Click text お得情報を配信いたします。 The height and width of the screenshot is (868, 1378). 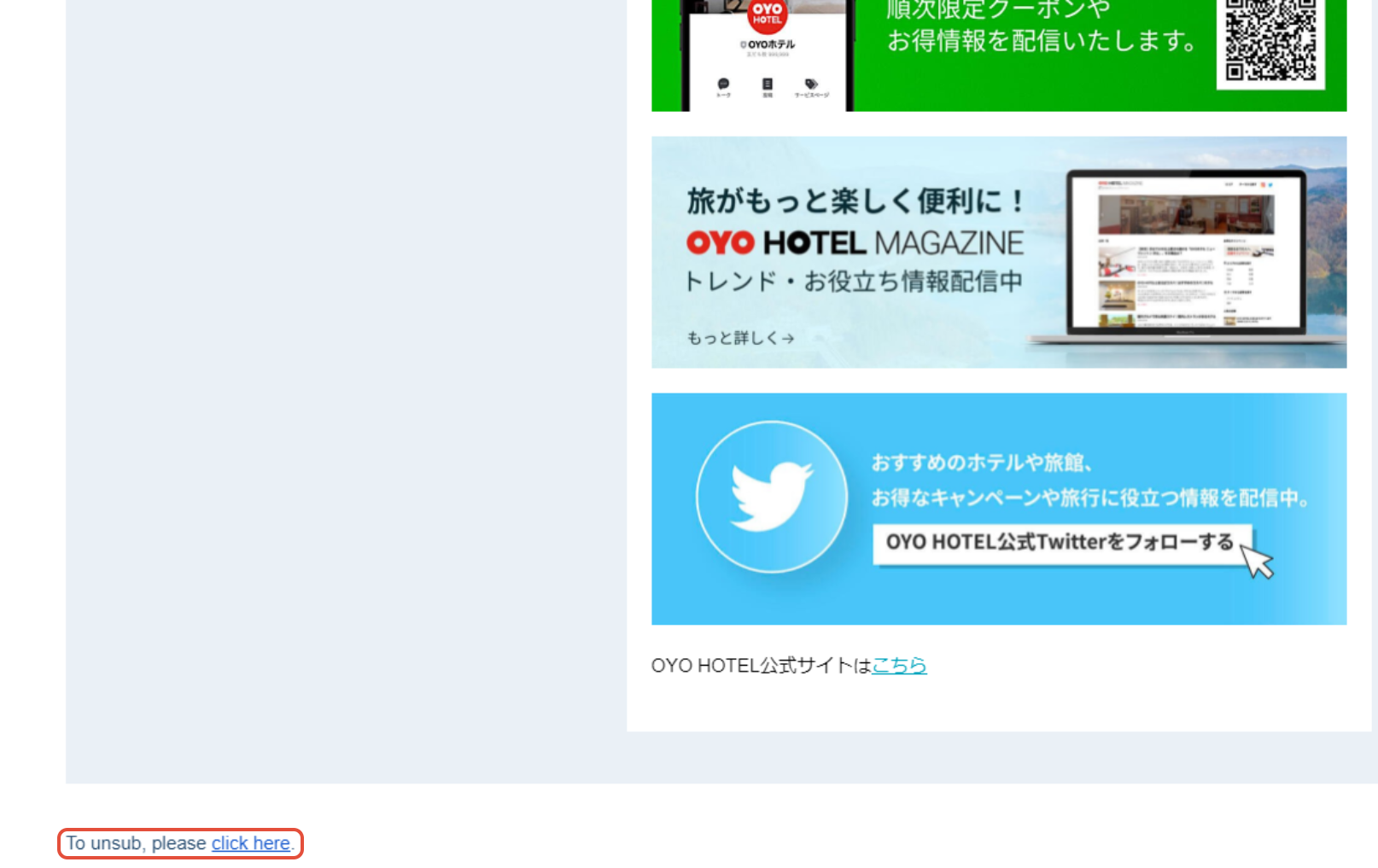tap(1042, 40)
